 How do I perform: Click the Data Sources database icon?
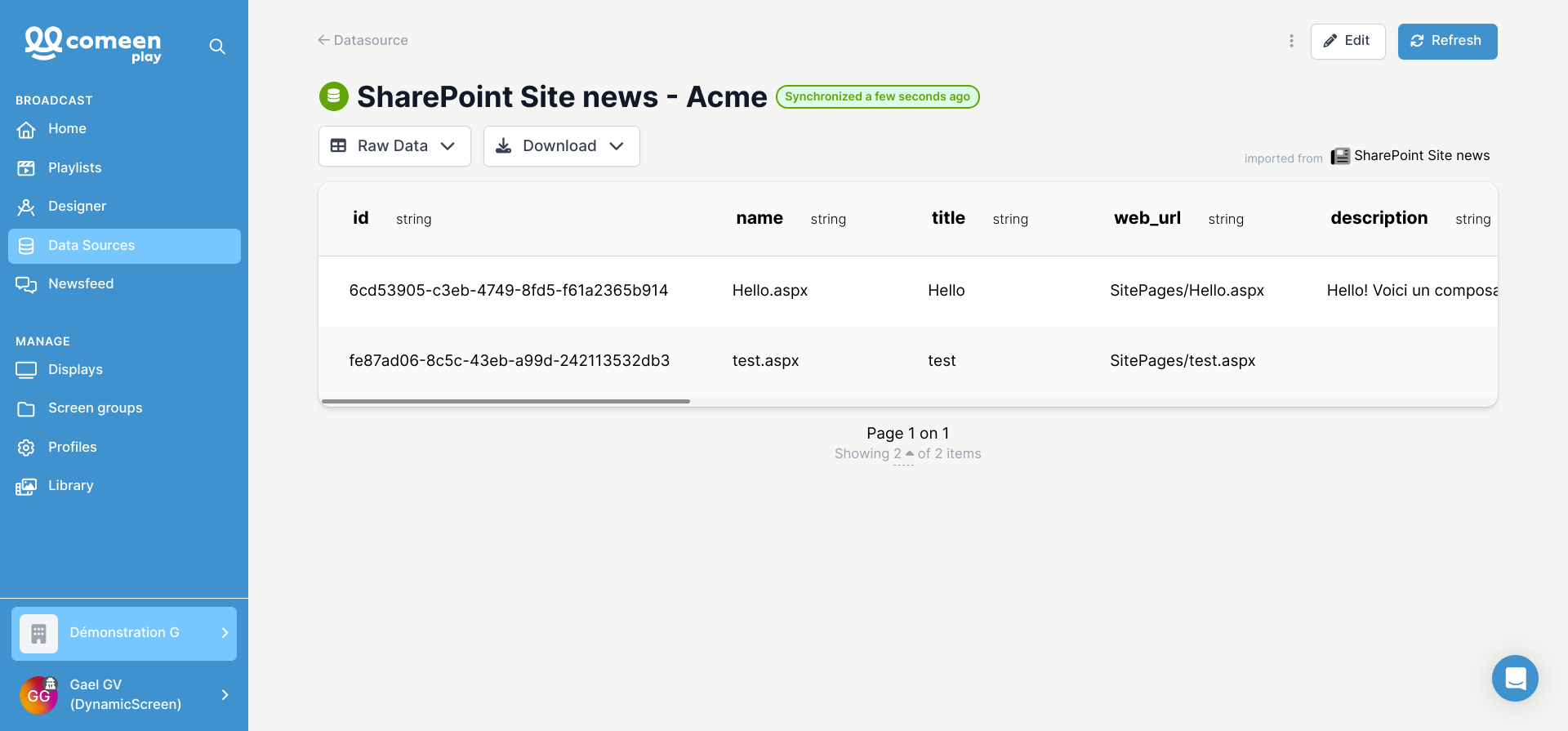point(26,246)
